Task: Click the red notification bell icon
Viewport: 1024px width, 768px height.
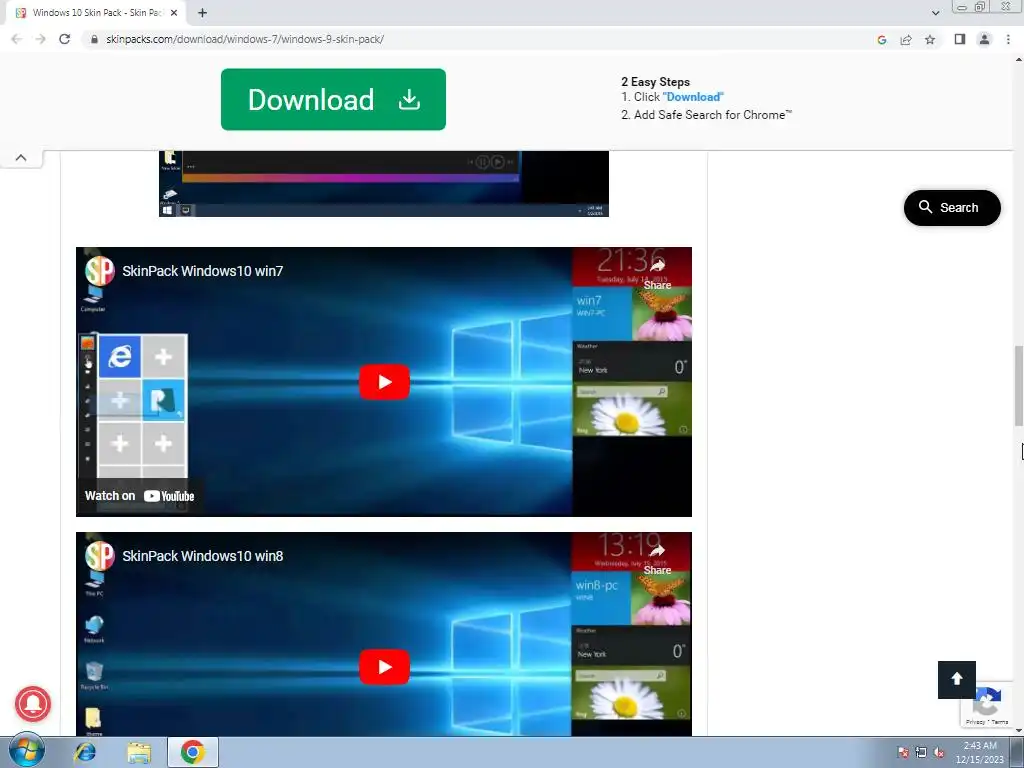Action: tap(33, 703)
